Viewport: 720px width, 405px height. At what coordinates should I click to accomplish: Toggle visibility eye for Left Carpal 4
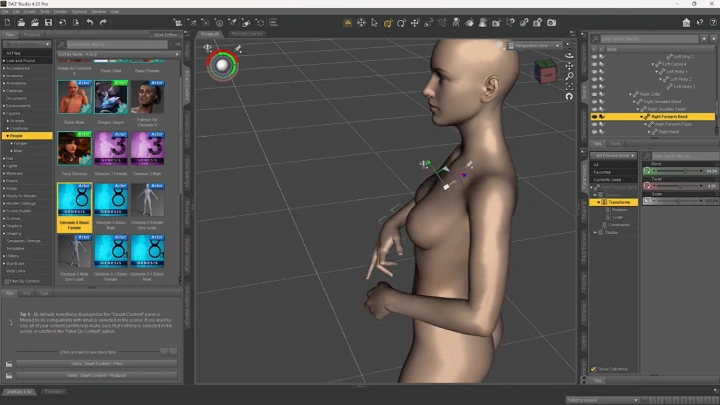click(x=594, y=64)
